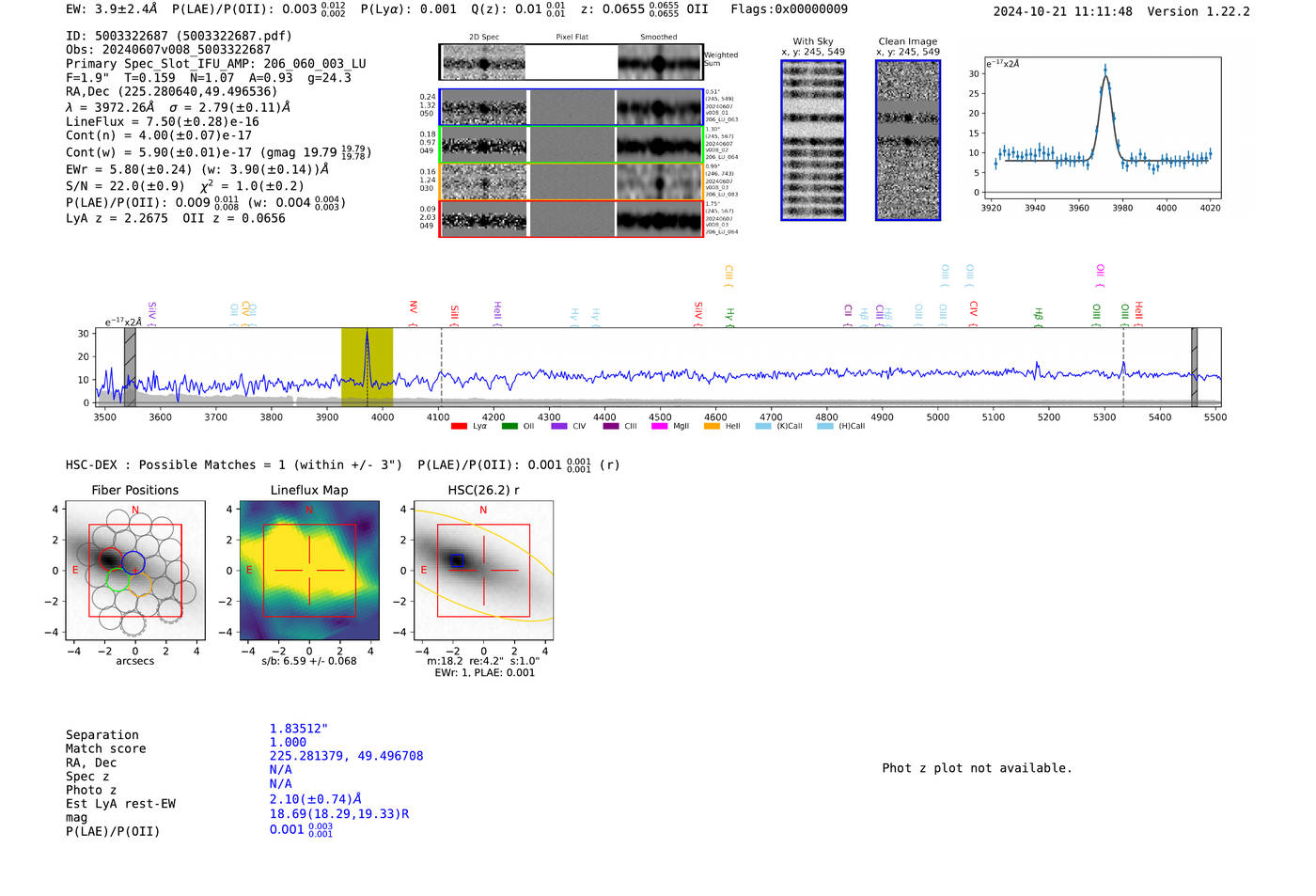Viewport: 1316px width, 896px height.
Task: Click the emission peak in the yellow band
Action: click(x=367, y=333)
